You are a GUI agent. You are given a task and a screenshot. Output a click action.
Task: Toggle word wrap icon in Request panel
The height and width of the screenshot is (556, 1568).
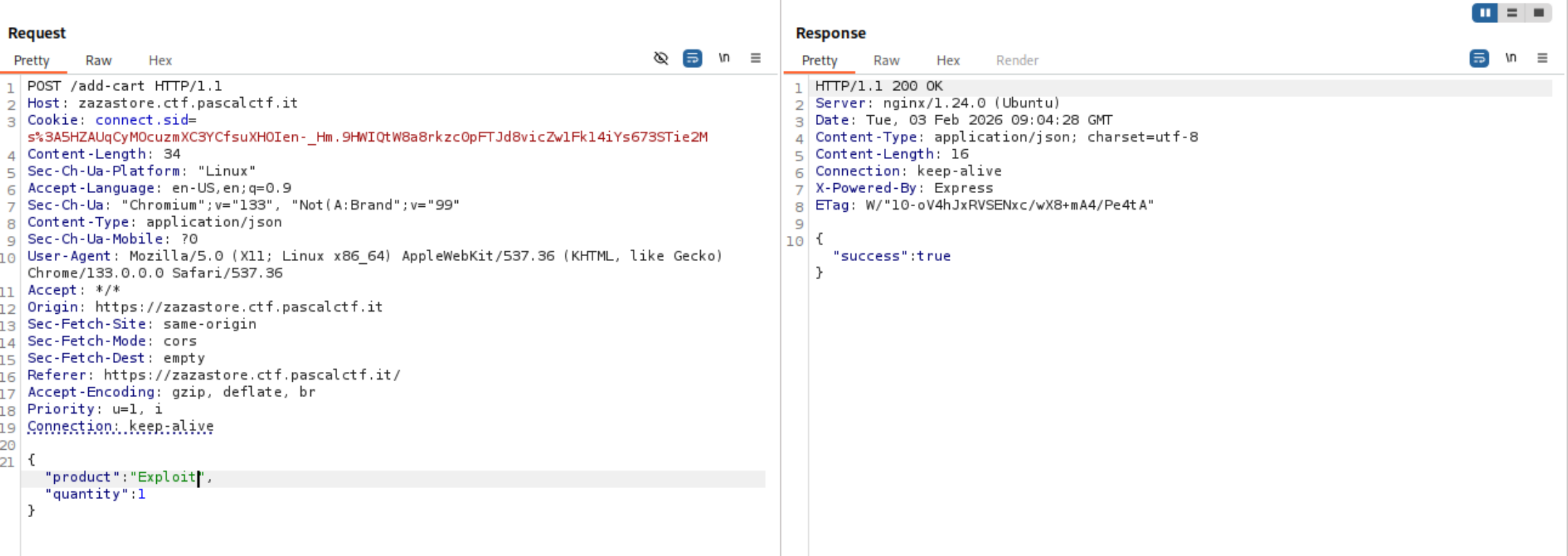[692, 58]
